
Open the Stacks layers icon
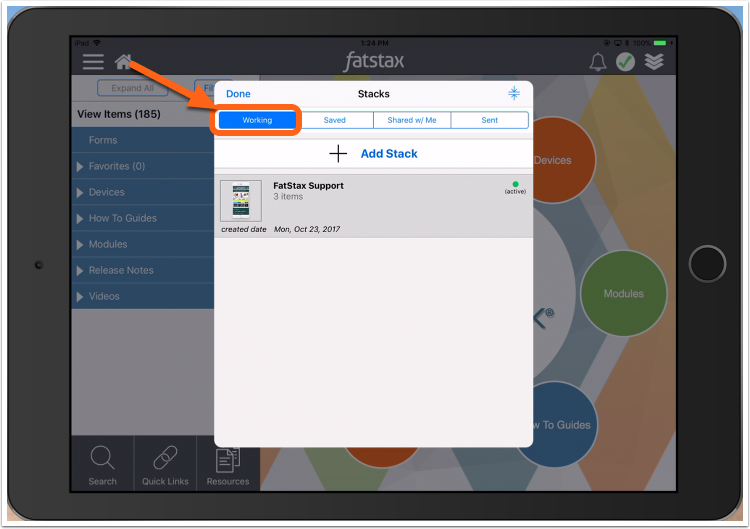tap(654, 62)
